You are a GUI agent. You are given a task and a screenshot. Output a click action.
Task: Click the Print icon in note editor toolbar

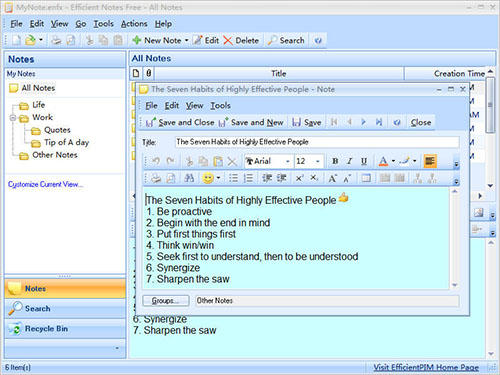coord(156,178)
